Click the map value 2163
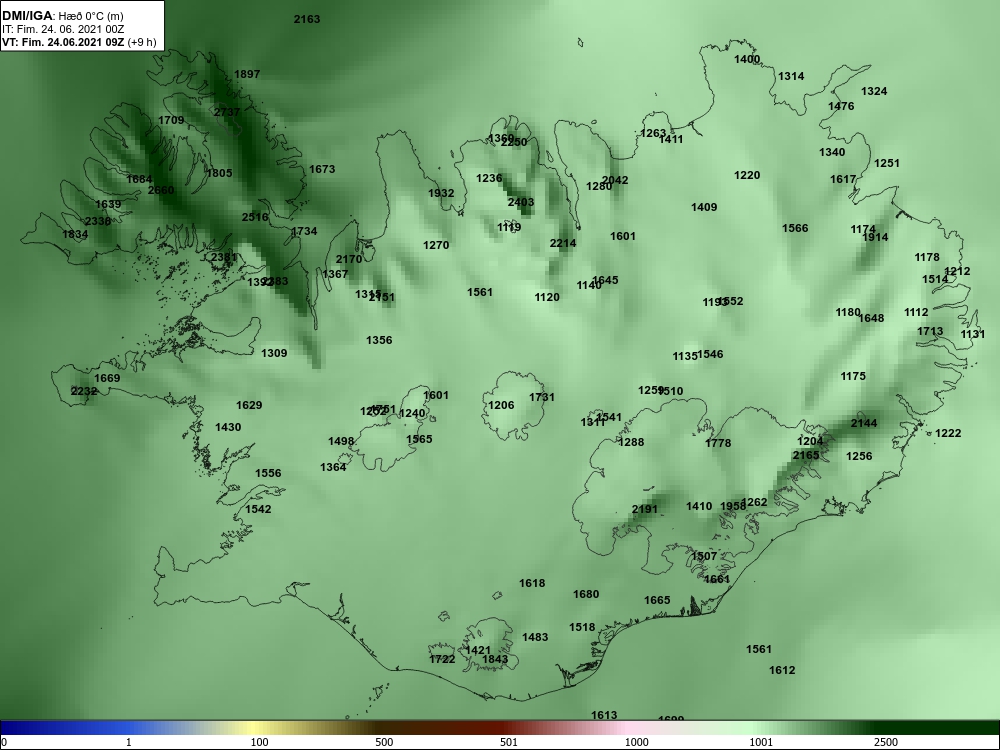 pyautogui.click(x=307, y=19)
